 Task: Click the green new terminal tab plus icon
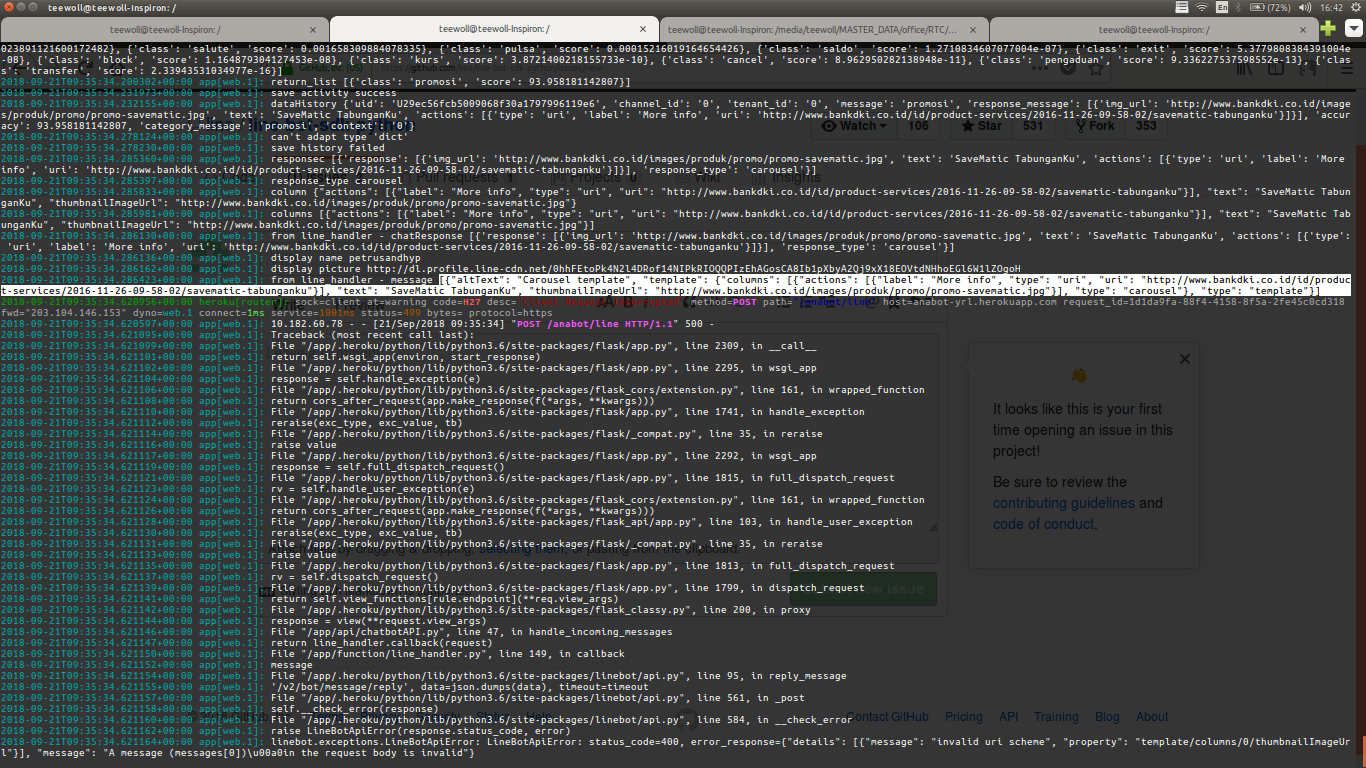pos(1328,28)
